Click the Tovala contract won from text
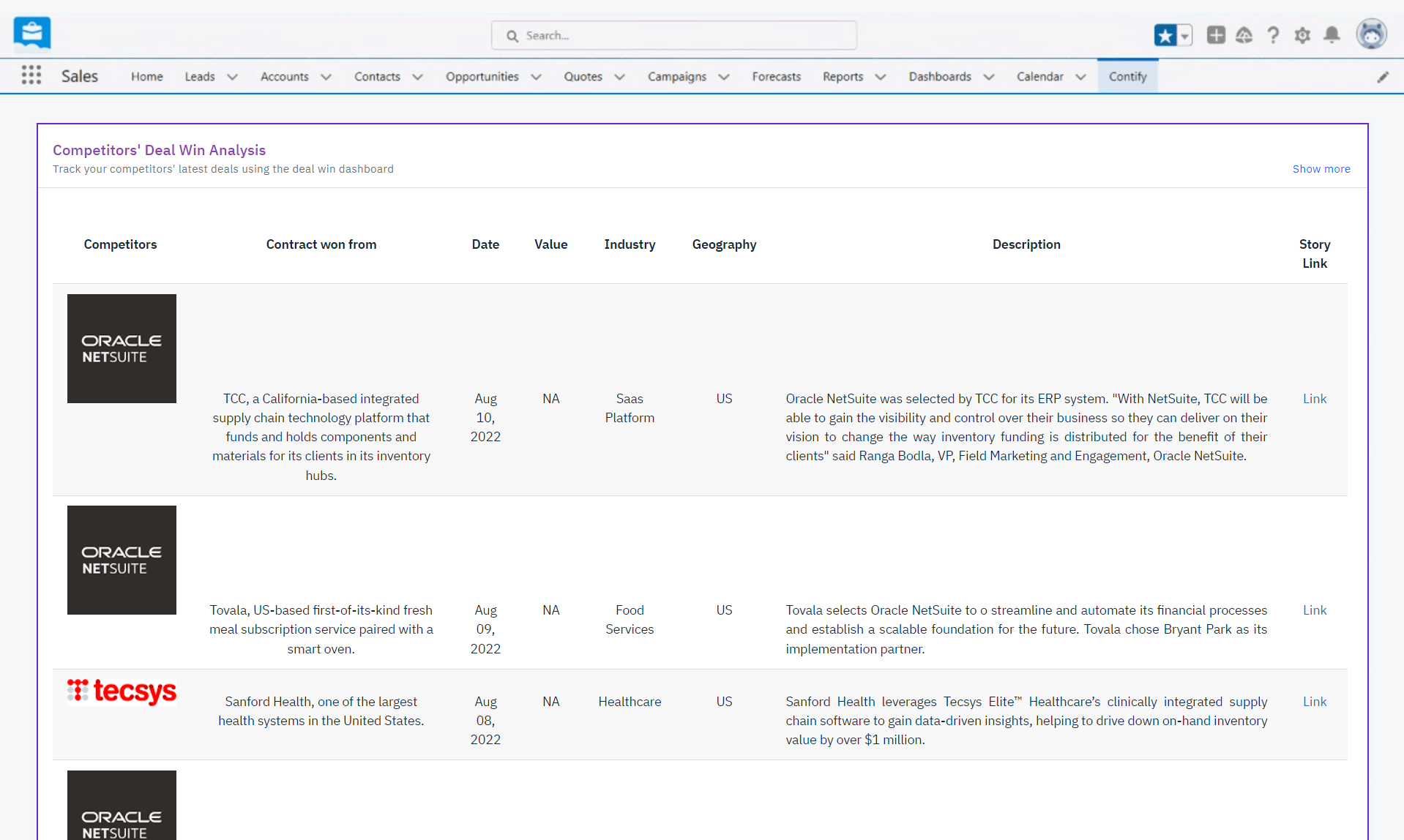Image resolution: width=1404 pixels, height=840 pixels. point(321,629)
